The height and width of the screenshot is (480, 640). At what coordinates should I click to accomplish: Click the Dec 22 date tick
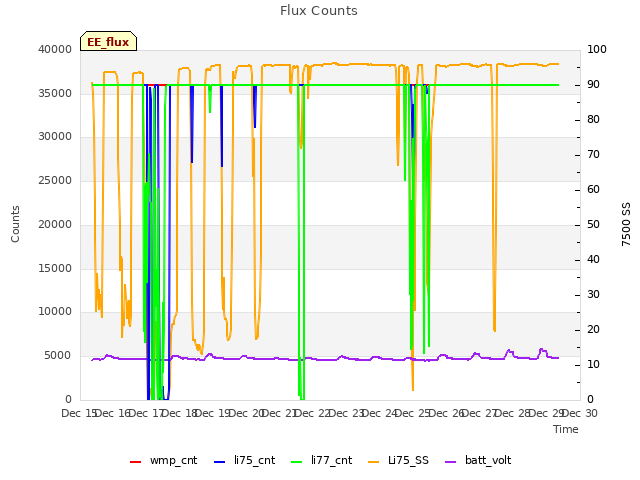pos(313,413)
